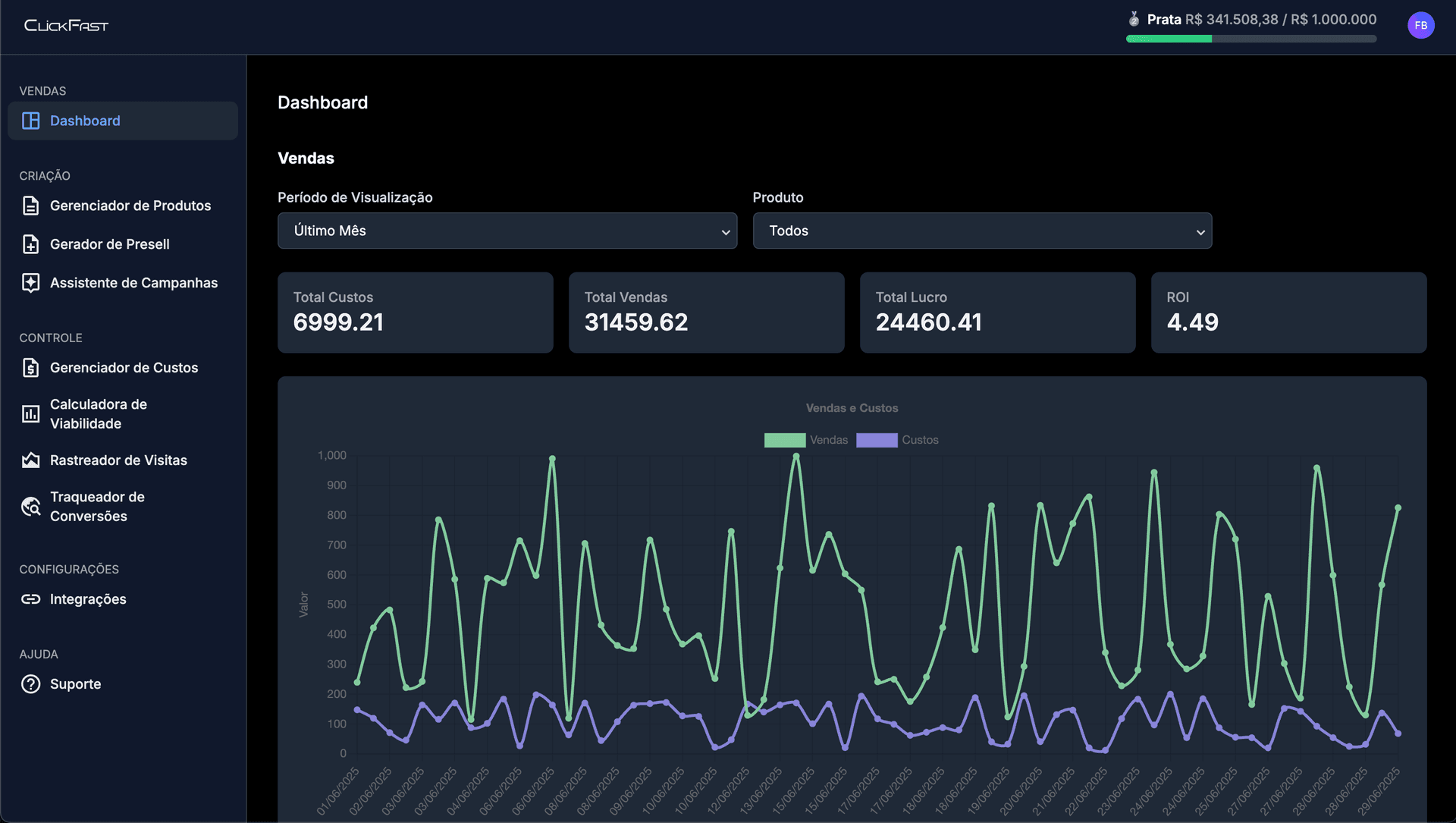Click the ClickFast logo

pos(66,25)
